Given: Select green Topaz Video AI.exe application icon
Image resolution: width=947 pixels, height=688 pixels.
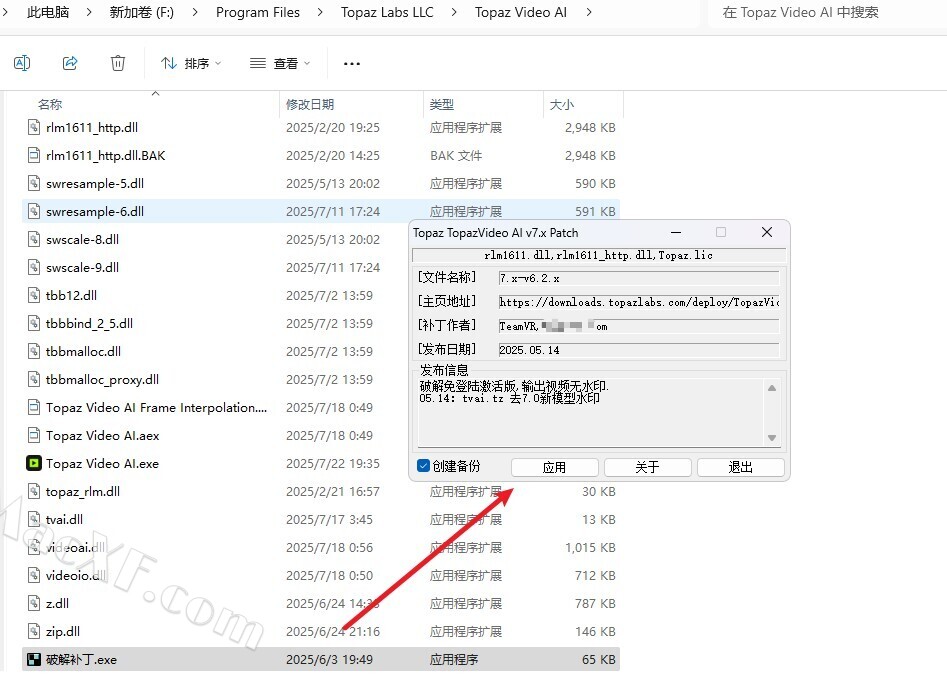Looking at the screenshot, I should point(34,463).
